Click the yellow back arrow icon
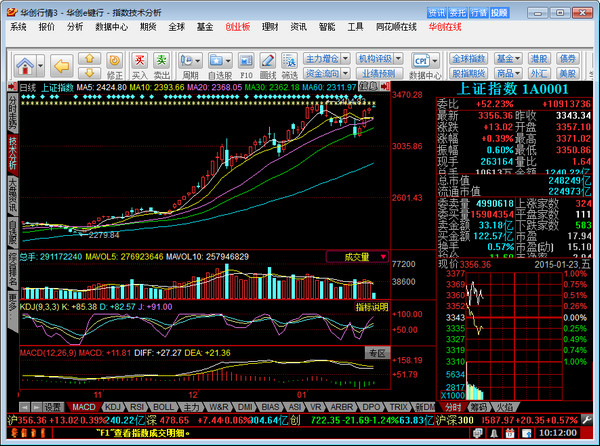The image size is (600, 446). pos(61,65)
